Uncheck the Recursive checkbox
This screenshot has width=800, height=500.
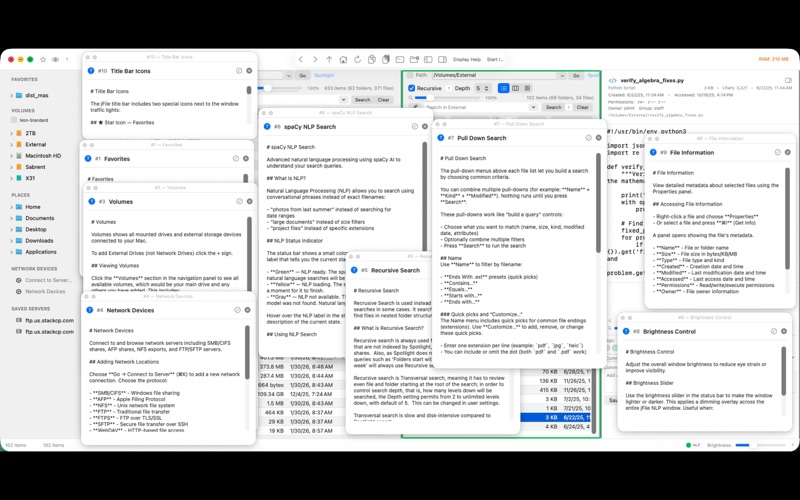[x=412, y=88]
